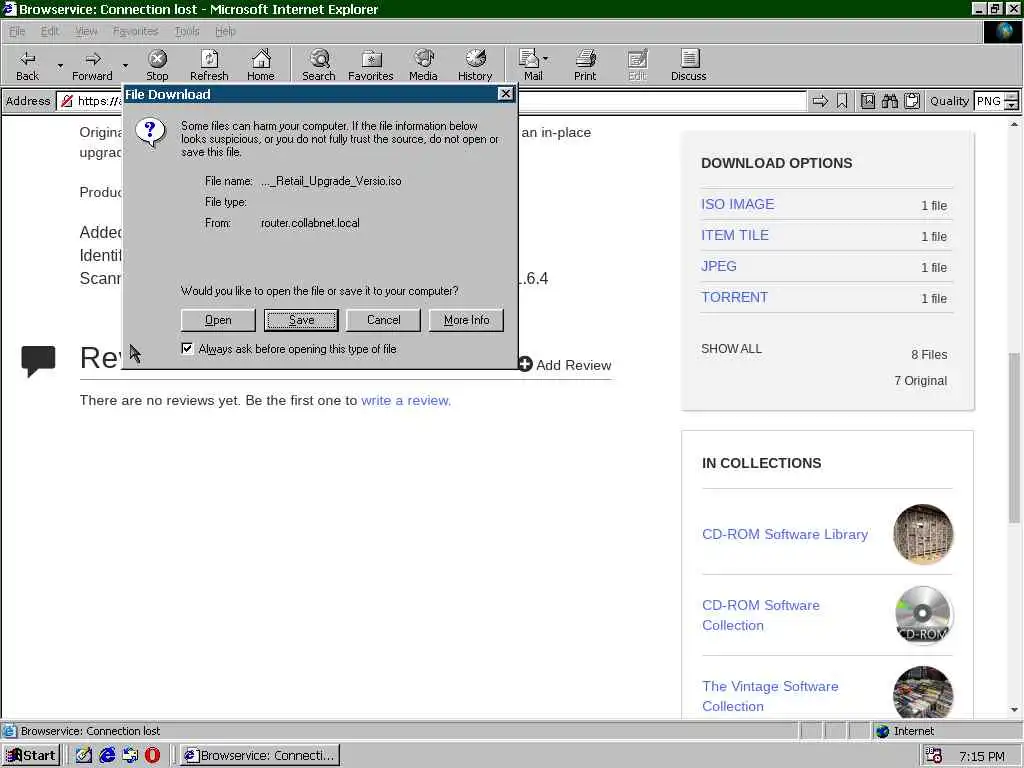Click the system tray scheduler icon

[934, 756]
